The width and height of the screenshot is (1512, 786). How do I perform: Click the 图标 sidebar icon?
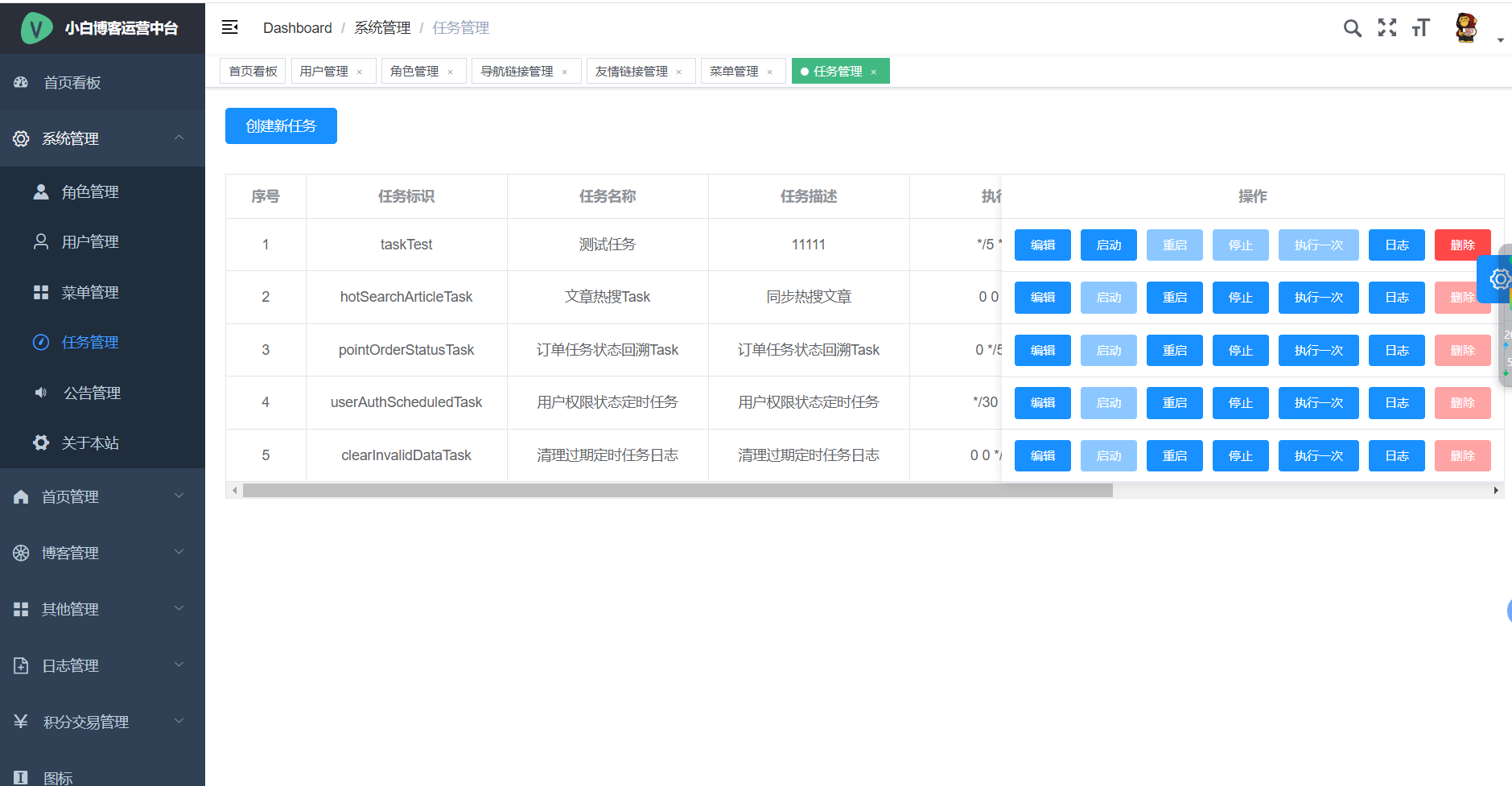tap(21, 777)
